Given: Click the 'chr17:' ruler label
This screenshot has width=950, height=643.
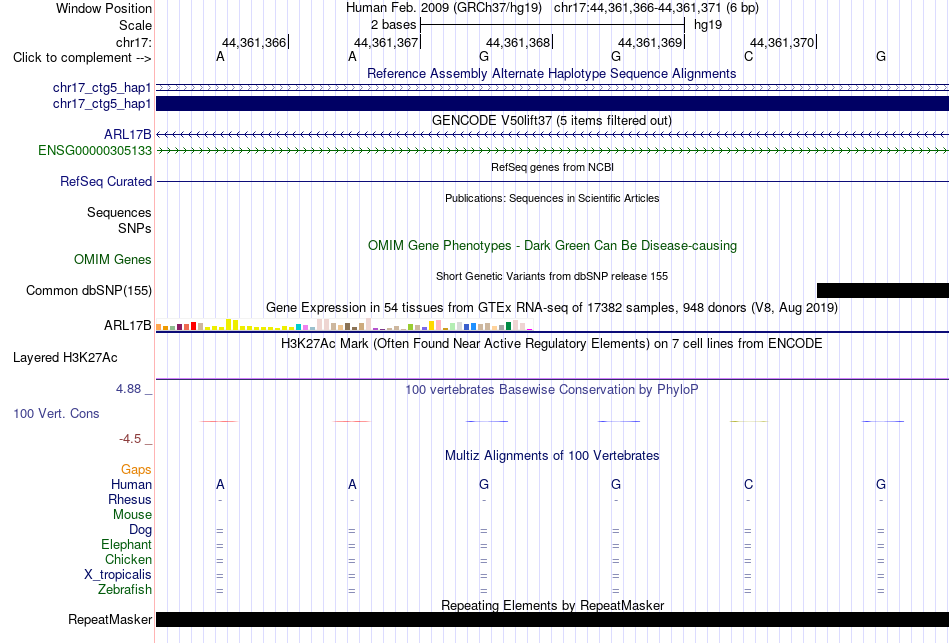Looking at the screenshot, I should point(133,42).
